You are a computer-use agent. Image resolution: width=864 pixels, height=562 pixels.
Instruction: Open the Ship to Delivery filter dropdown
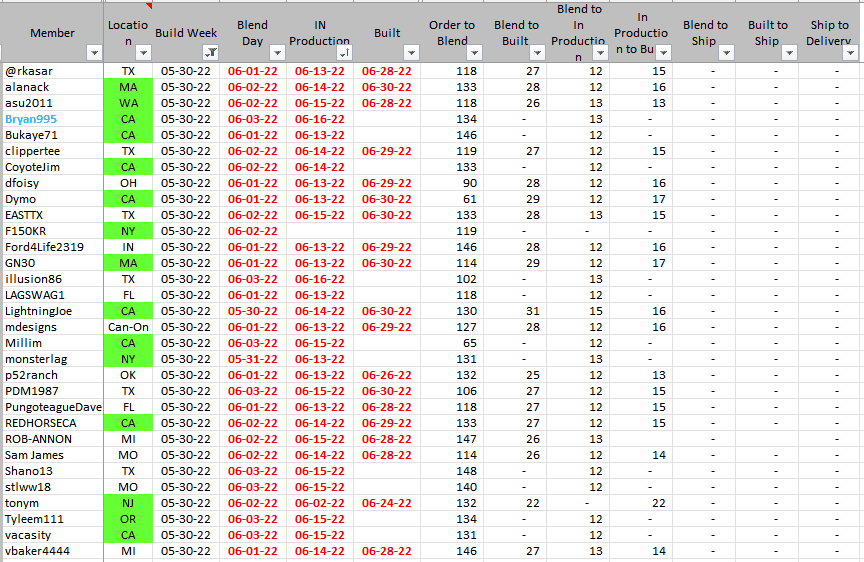851,52
